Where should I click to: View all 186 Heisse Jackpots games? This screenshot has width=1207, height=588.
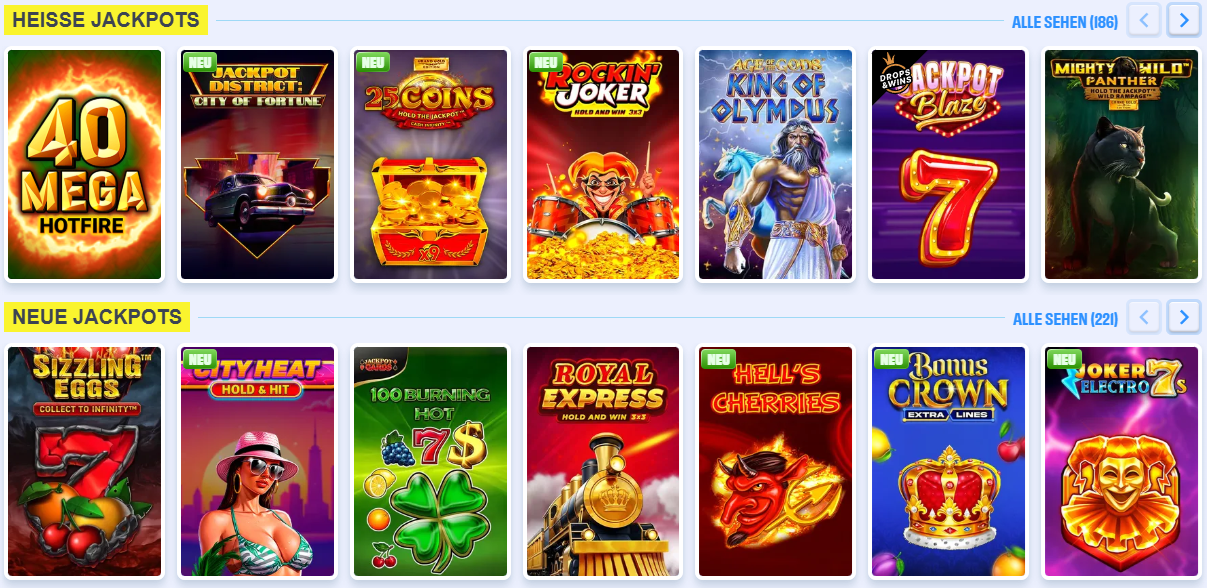[1065, 22]
